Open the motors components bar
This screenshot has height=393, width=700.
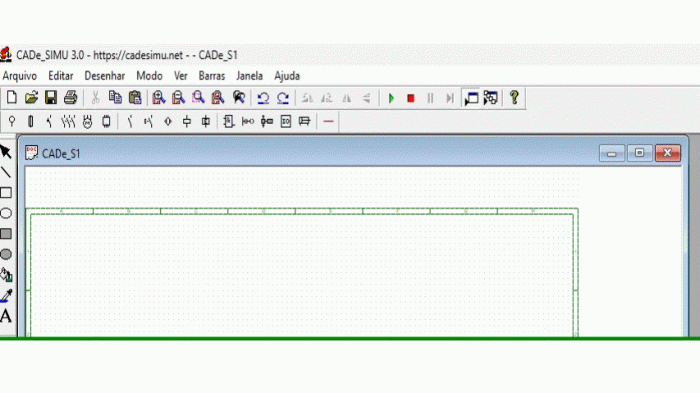(x=87, y=121)
